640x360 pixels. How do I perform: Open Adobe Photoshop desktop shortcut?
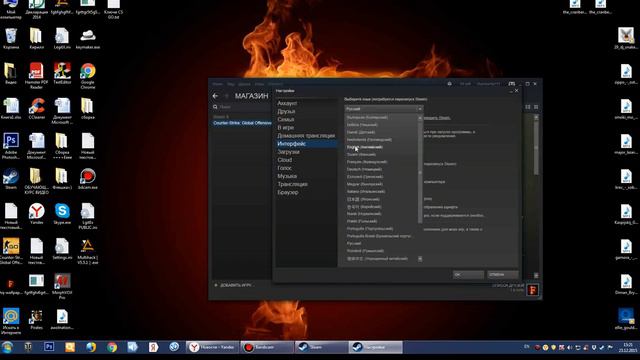pos(11,145)
